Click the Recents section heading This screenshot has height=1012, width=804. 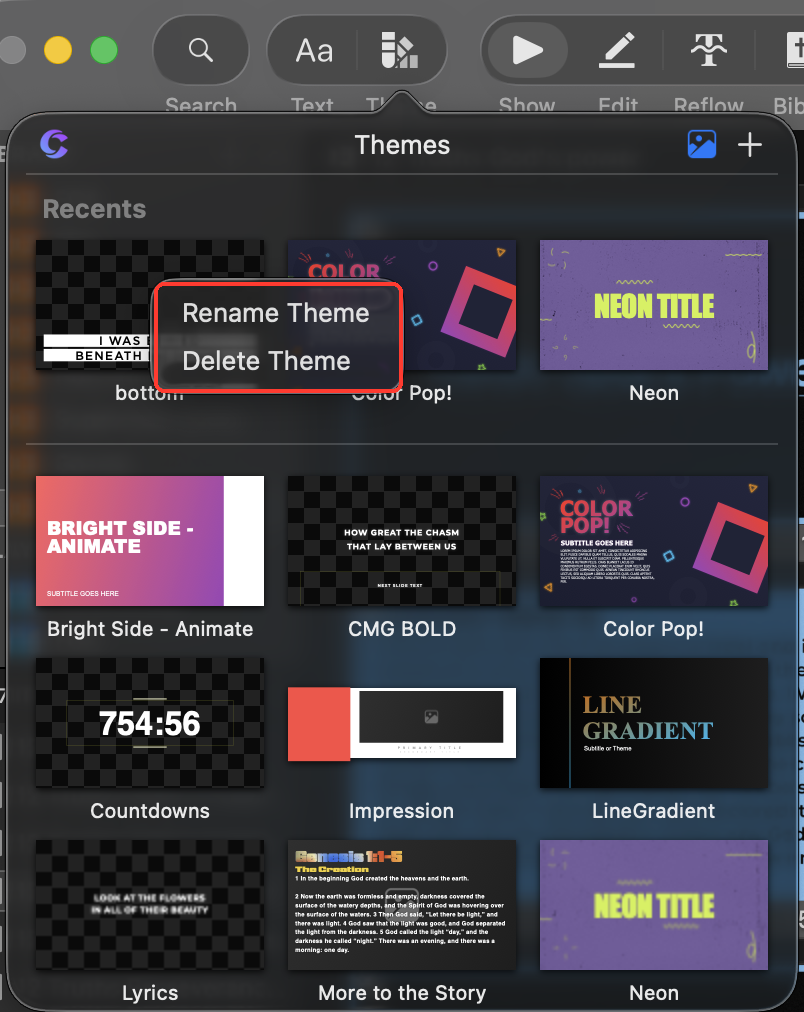click(94, 208)
